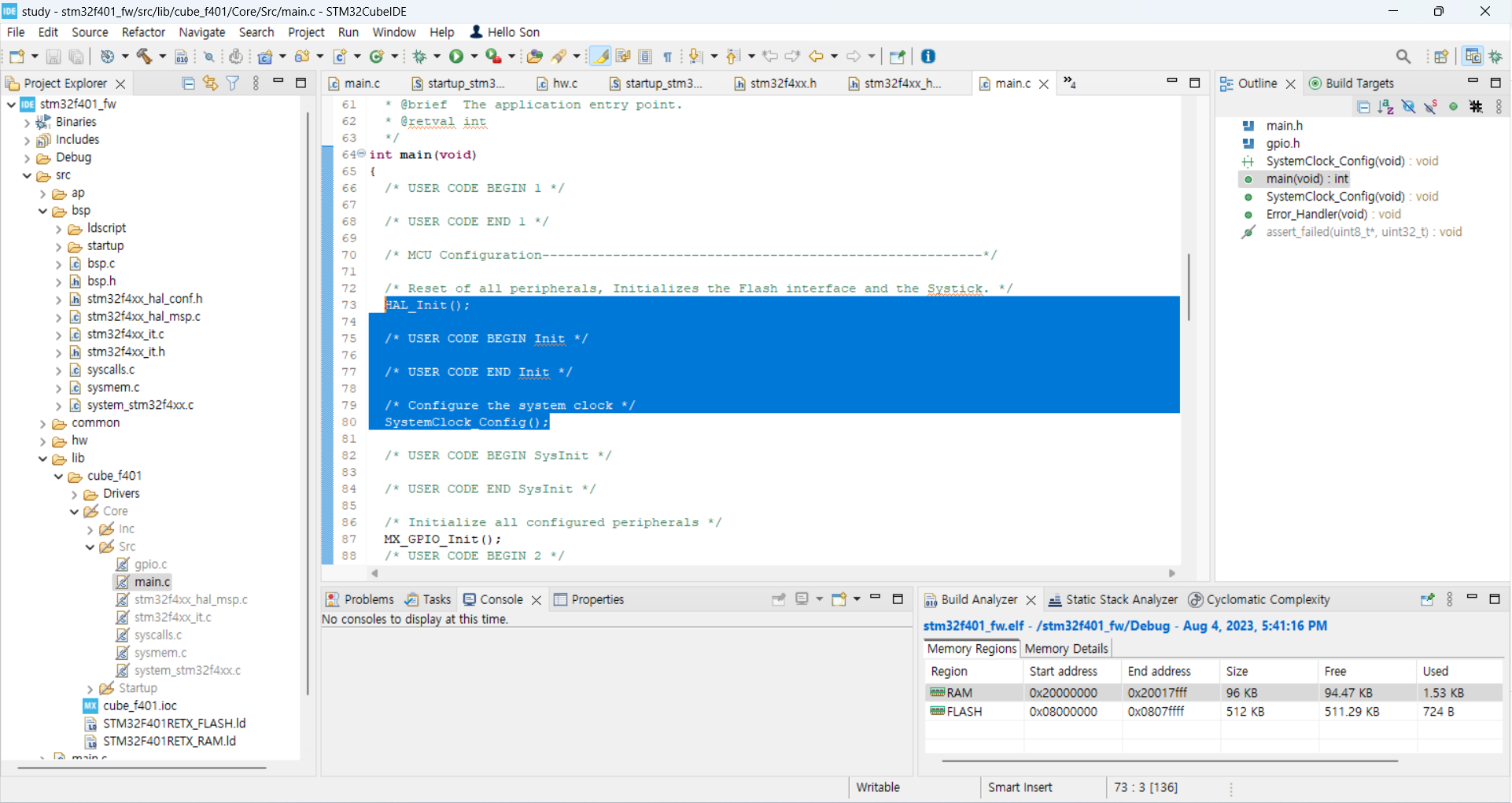The image size is (1512, 803).
Task: Collapse the stm32f401_fw project node
Action: [11, 104]
